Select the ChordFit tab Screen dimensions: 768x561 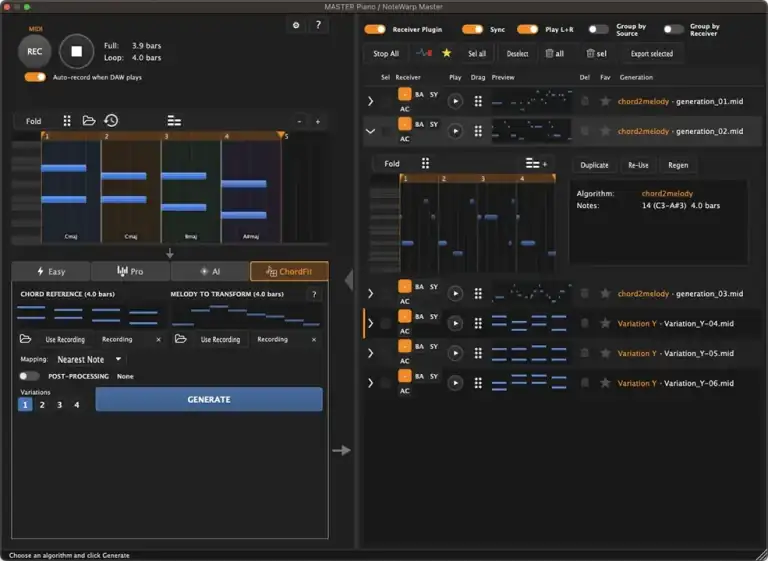click(289, 271)
